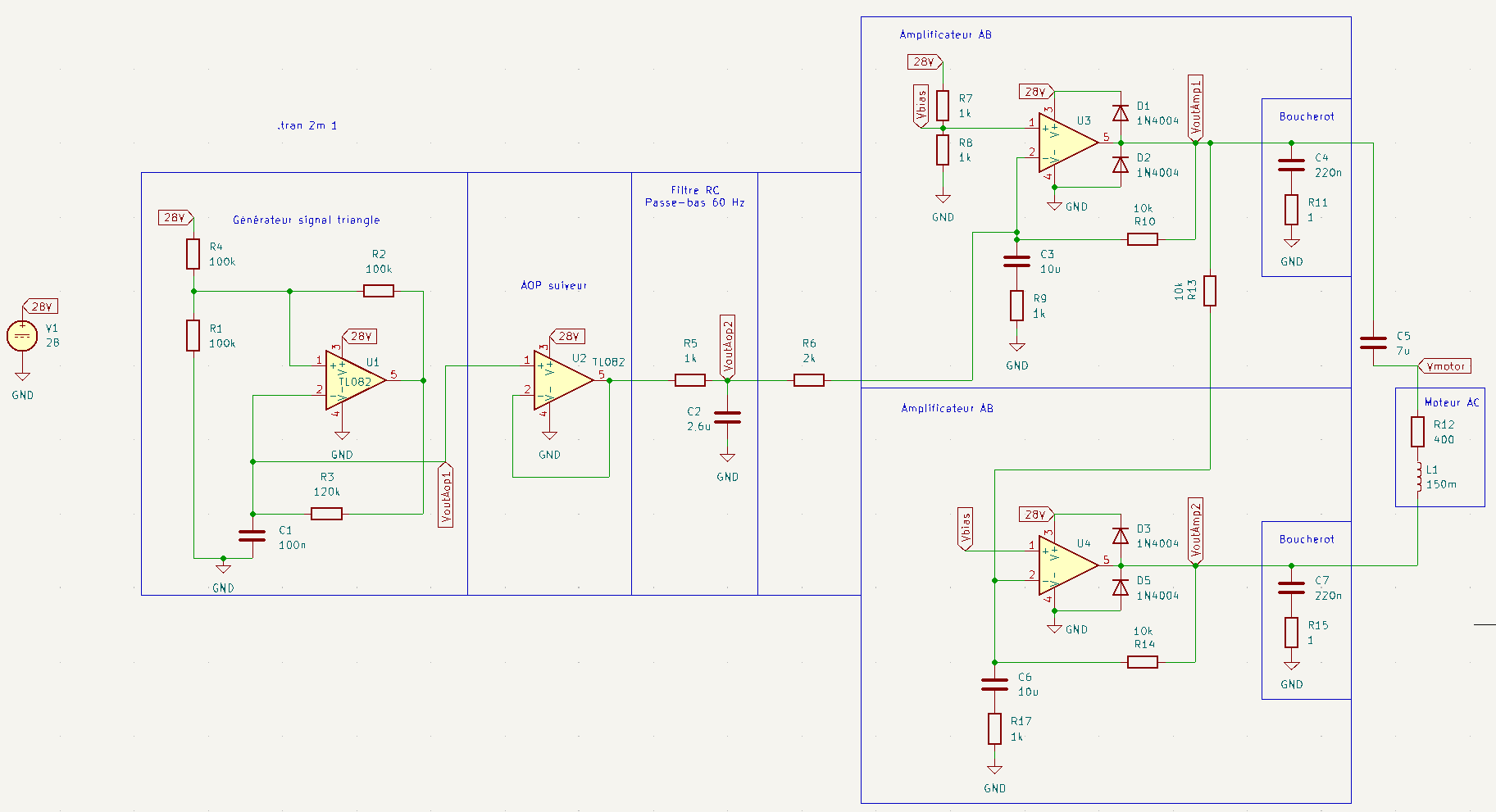Select the .tran 2m 1 directive text

pos(307,125)
